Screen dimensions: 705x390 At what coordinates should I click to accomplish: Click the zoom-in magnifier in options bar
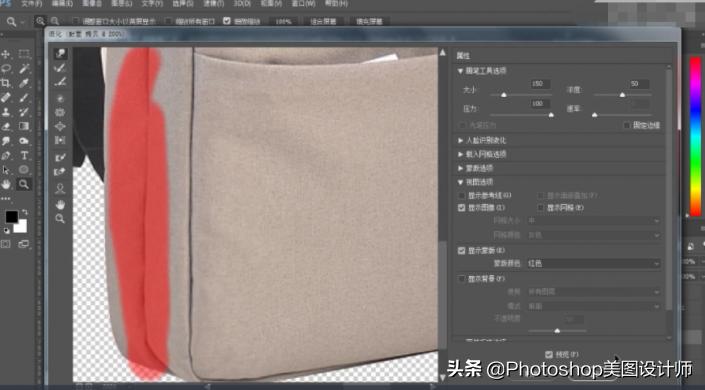[40, 21]
